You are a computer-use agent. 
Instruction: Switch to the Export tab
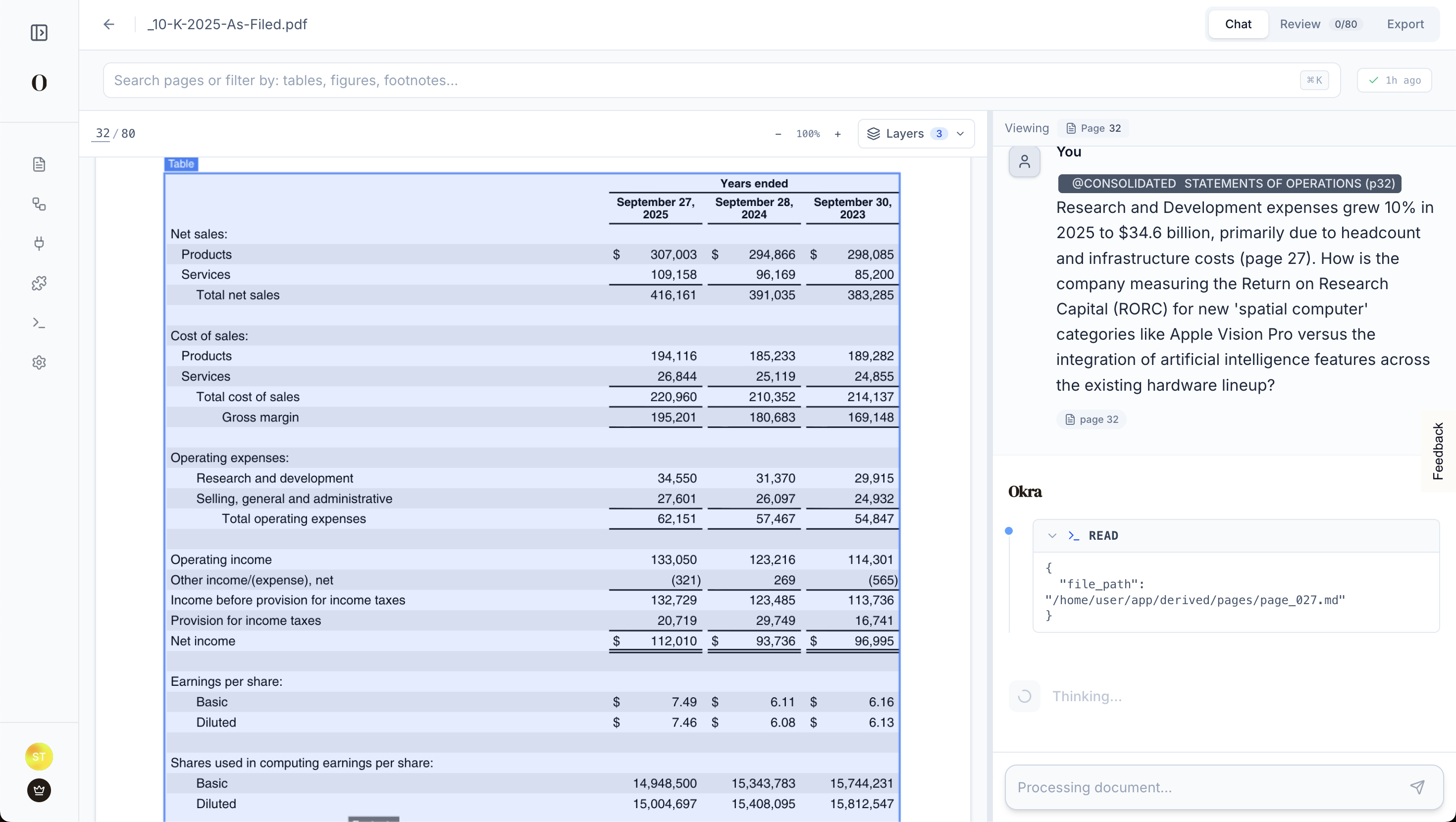[x=1405, y=24]
